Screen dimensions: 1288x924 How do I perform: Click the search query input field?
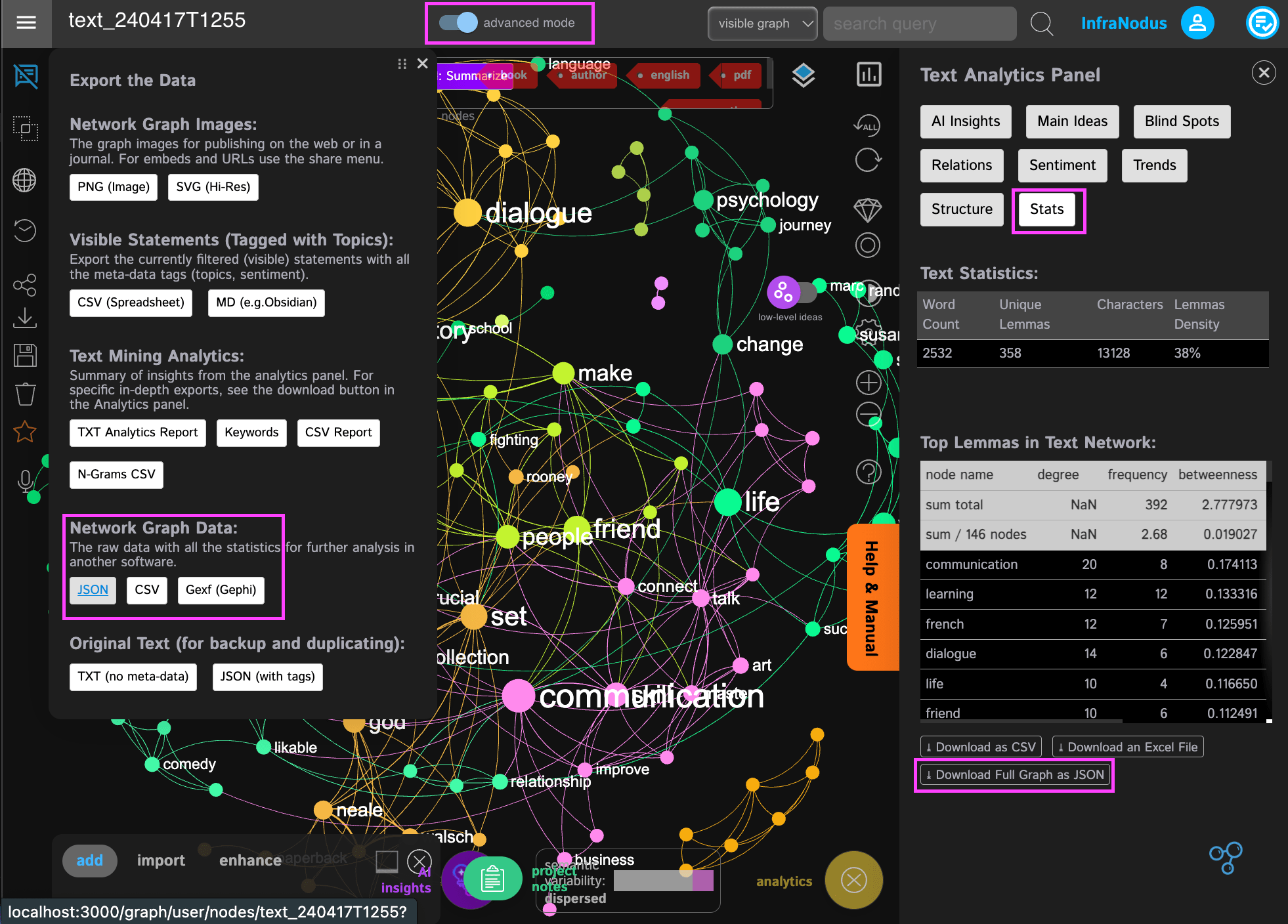pos(919,24)
